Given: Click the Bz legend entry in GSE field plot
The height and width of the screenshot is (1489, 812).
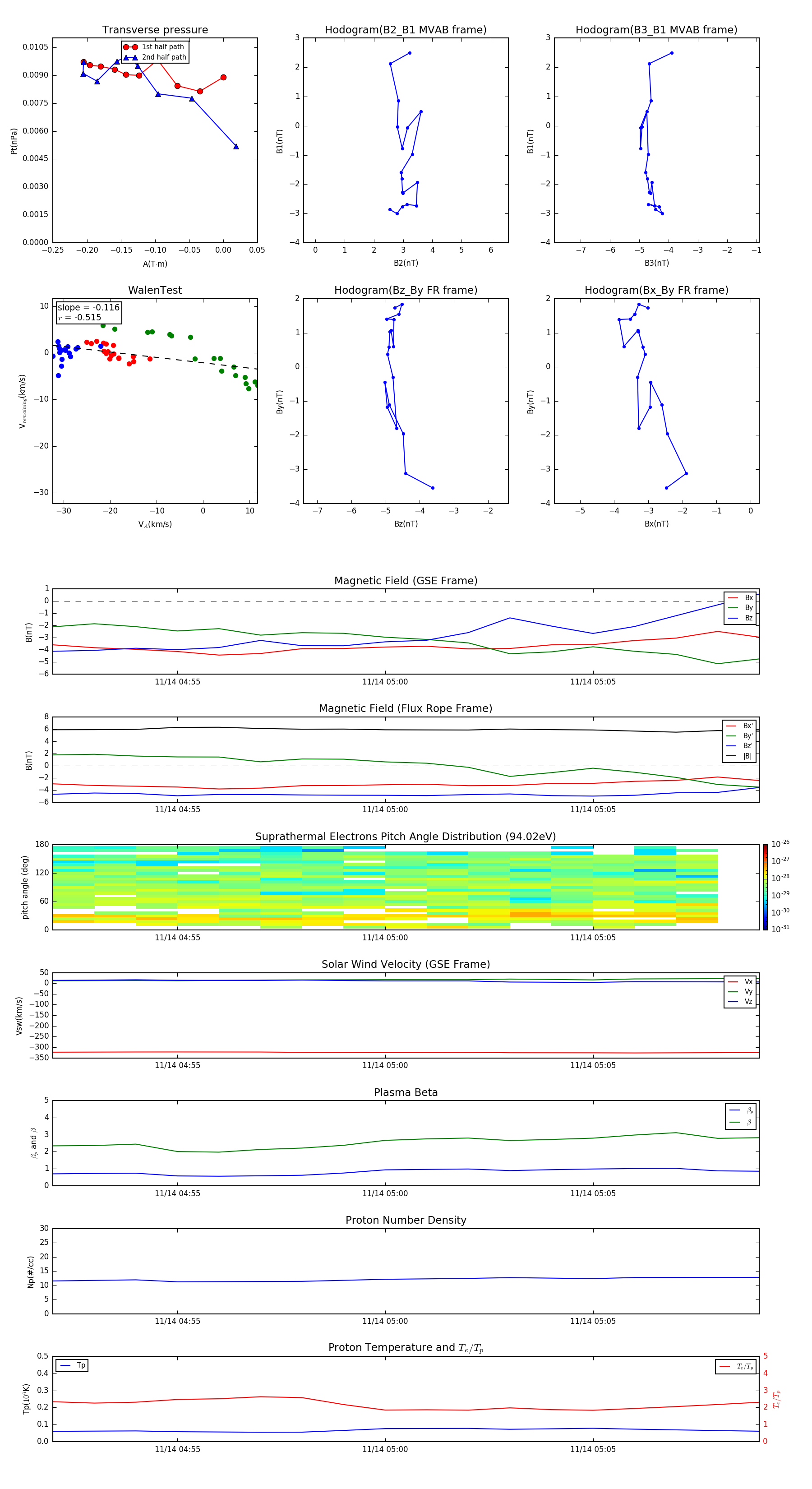Looking at the screenshot, I should click(x=740, y=618).
